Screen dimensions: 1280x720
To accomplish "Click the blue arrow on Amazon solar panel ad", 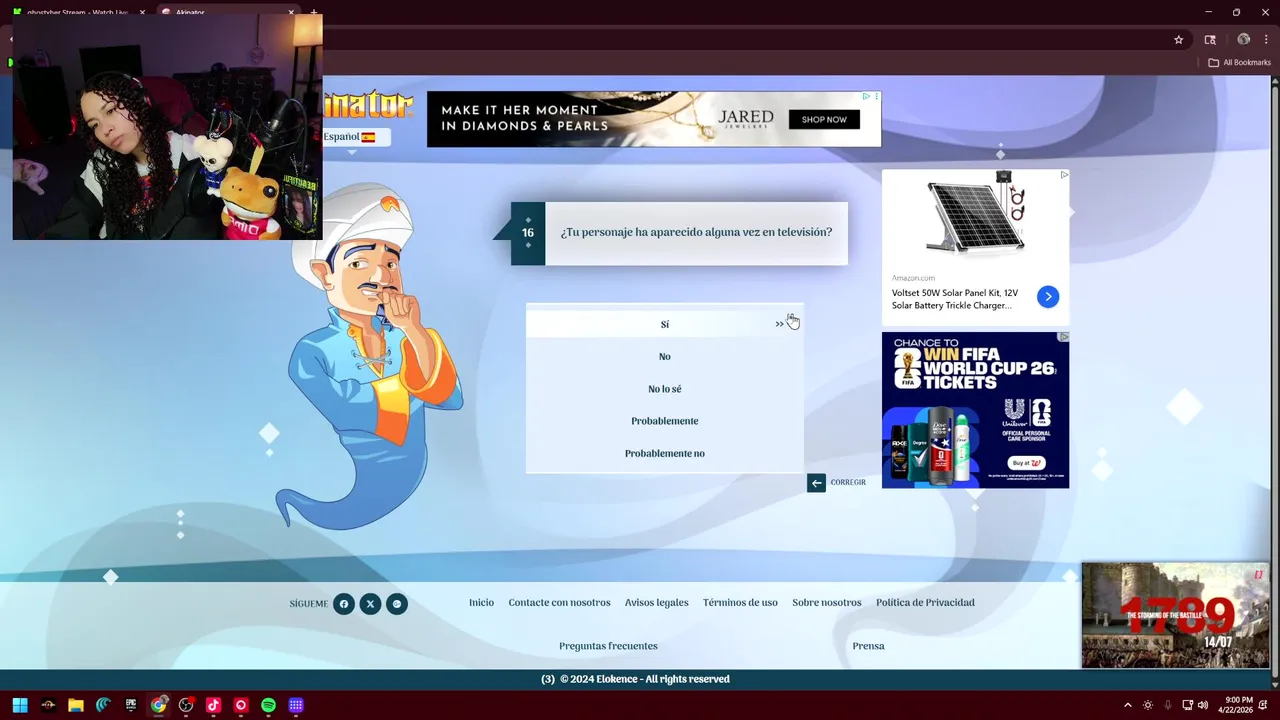I will click(x=1048, y=297).
